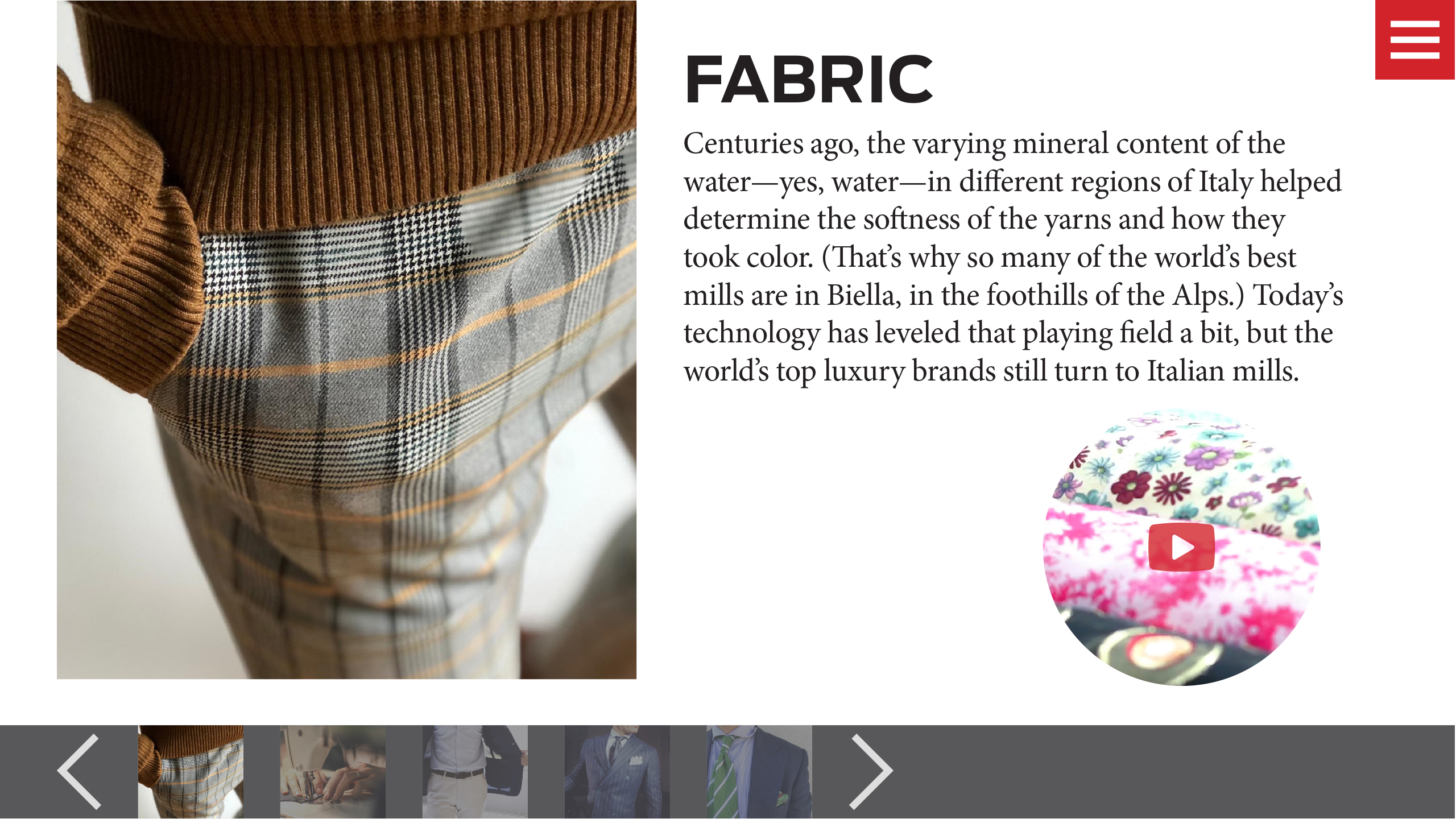Click the large plaid trousers photo
This screenshot has width=1456, height=819.
click(346, 340)
